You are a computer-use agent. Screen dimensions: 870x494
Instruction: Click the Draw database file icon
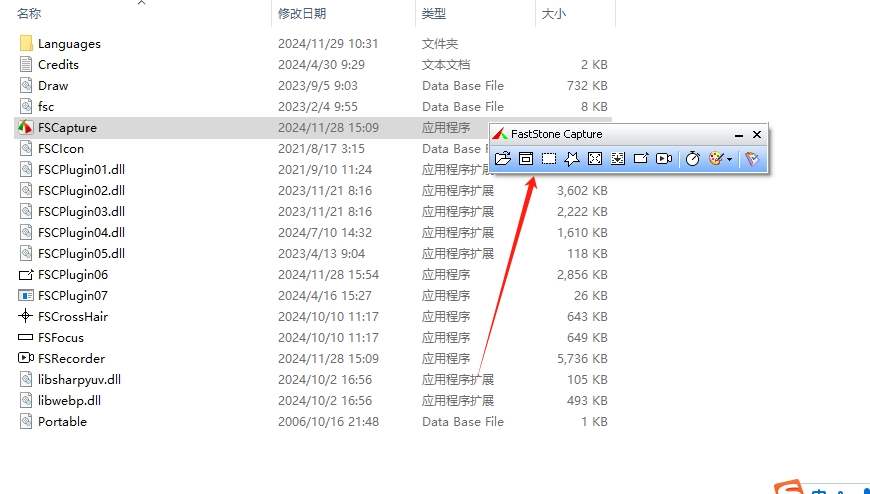coord(26,85)
